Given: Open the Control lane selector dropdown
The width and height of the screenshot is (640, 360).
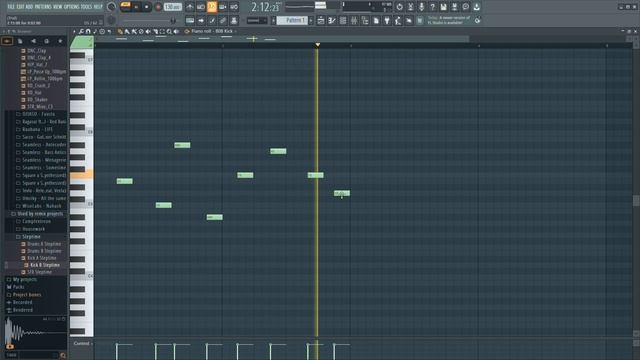Looking at the screenshot, I should coord(82,344).
